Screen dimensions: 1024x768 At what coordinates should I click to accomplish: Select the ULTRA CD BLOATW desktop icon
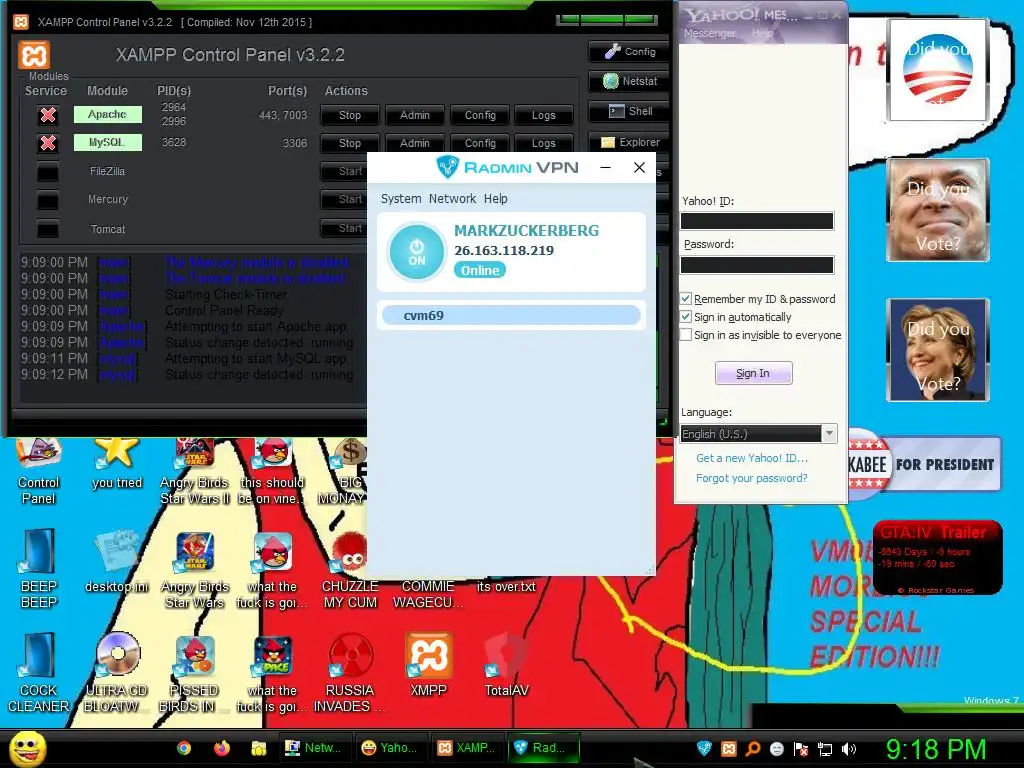117,673
